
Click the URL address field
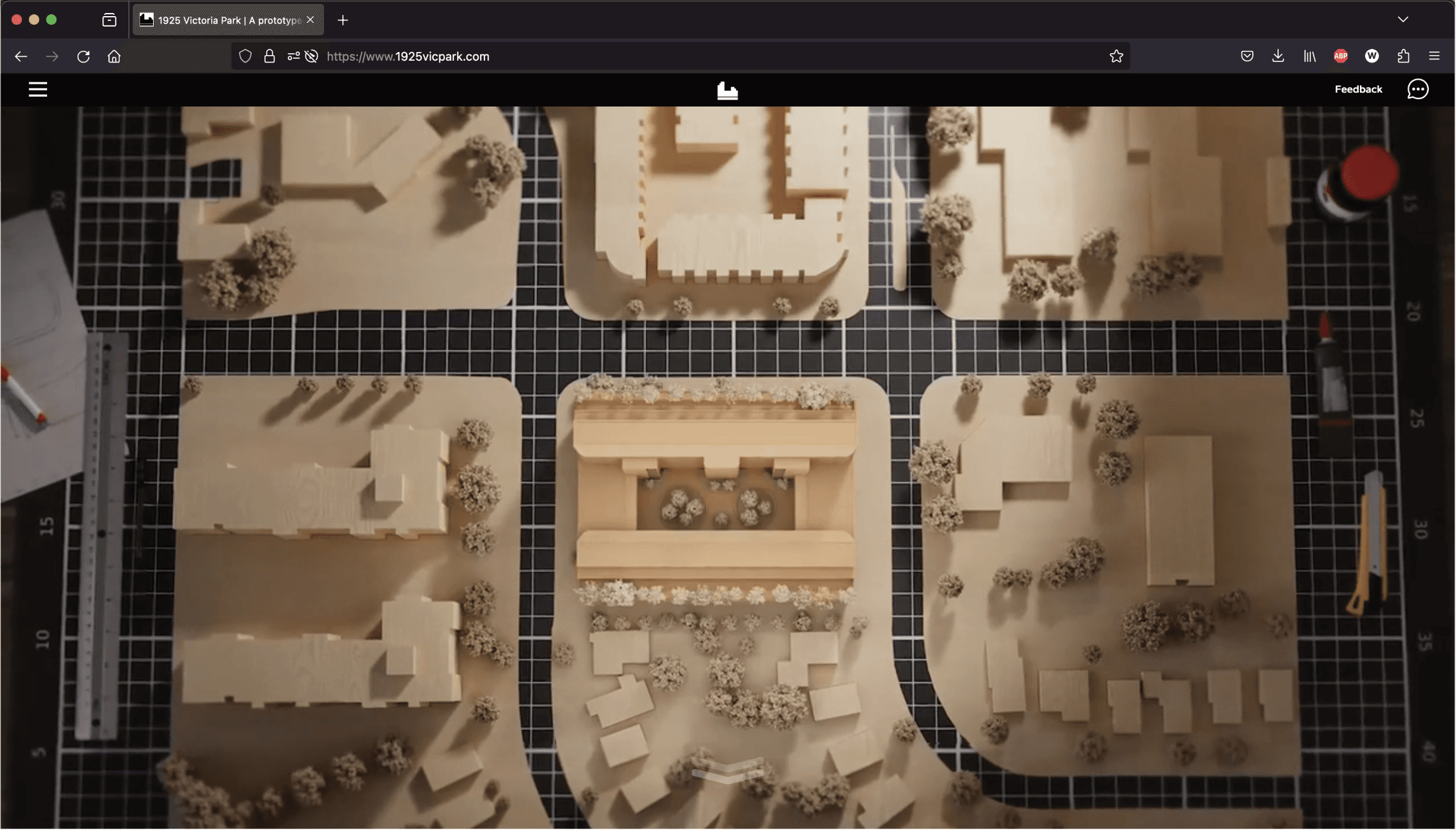(x=682, y=56)
